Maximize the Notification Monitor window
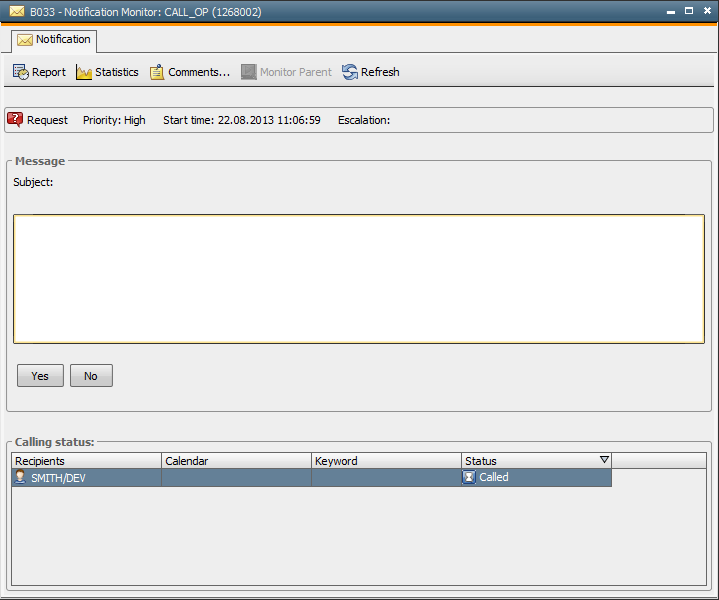Image resolution: width=719 pixels, height=600 pixels. [x=689, y=11]
